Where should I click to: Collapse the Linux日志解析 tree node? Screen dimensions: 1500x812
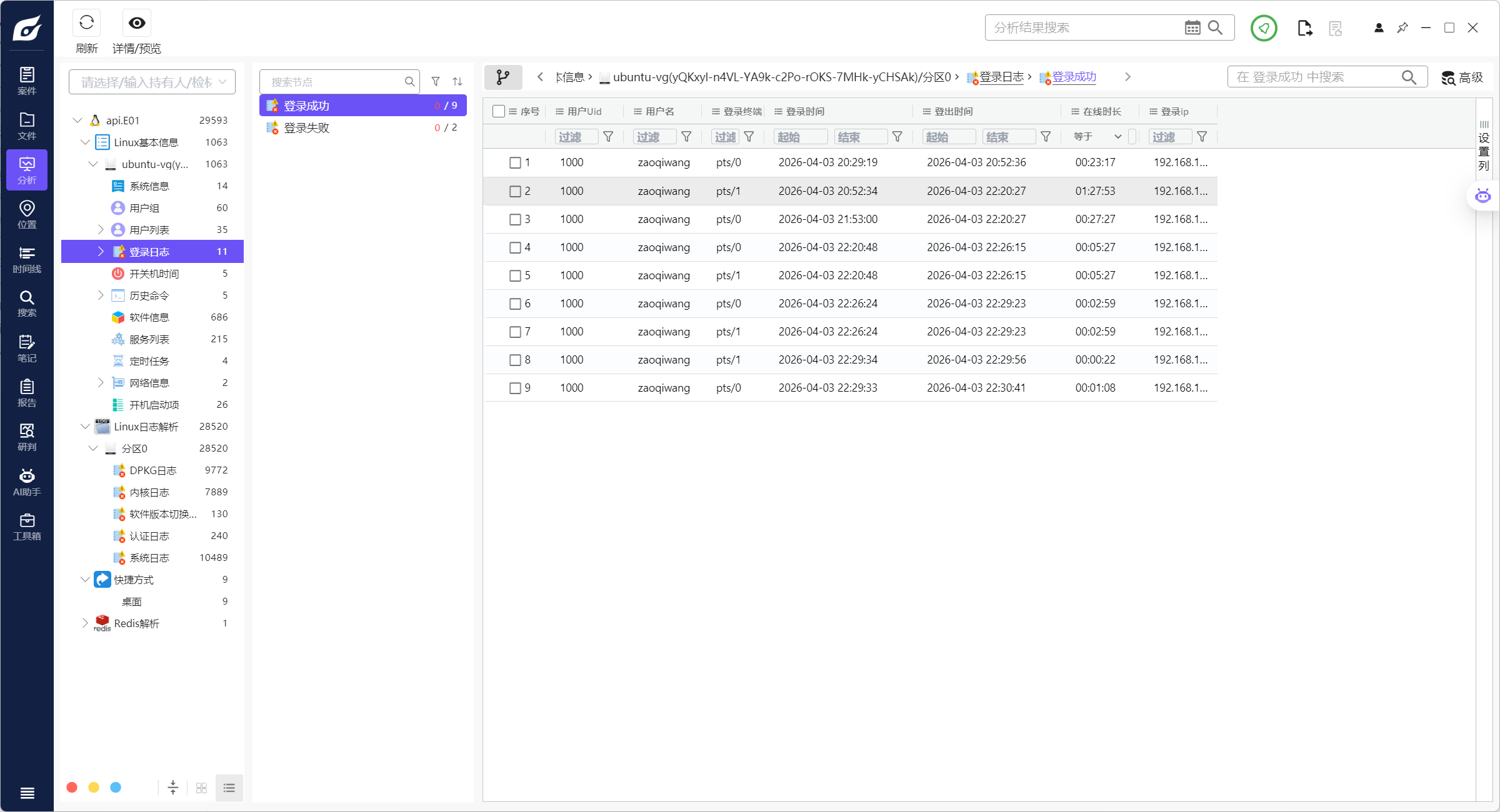[85, 427]
